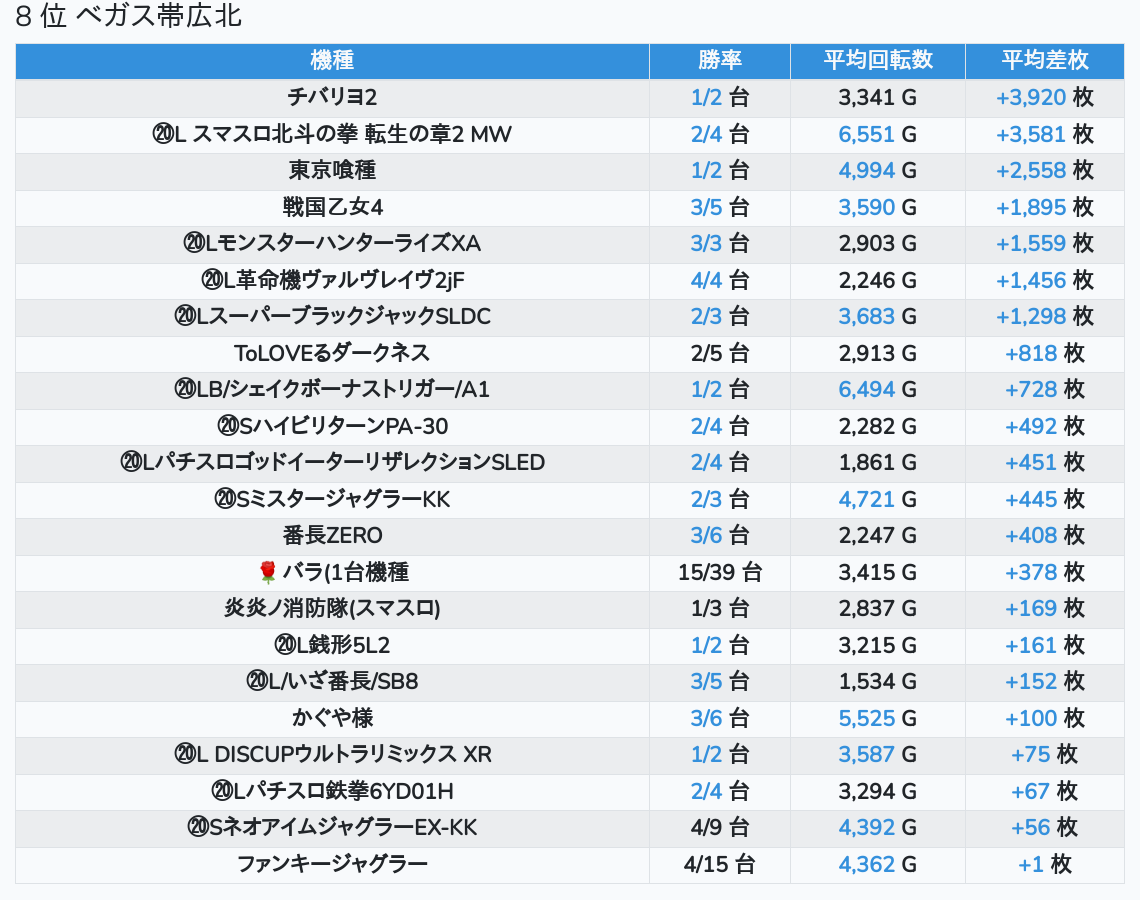The height and width of the screenshot is (900, 1140).
Task: Click the ⑳ badge before SハイビリターンPA-30
Action: coord(228,426)
